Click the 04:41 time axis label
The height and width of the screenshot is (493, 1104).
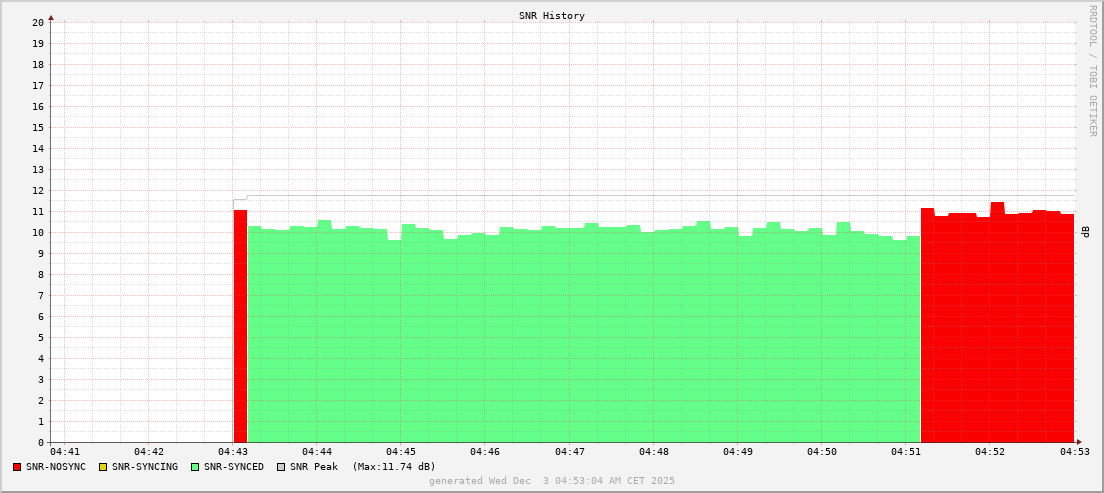(64, 453)
